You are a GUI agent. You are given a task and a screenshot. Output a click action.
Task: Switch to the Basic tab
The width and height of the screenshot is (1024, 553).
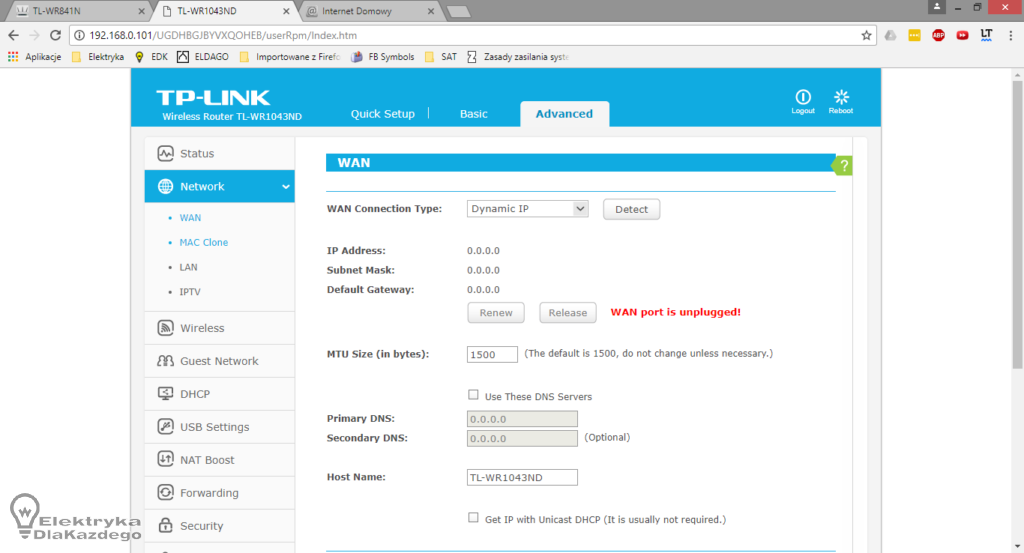coord(473,114)
